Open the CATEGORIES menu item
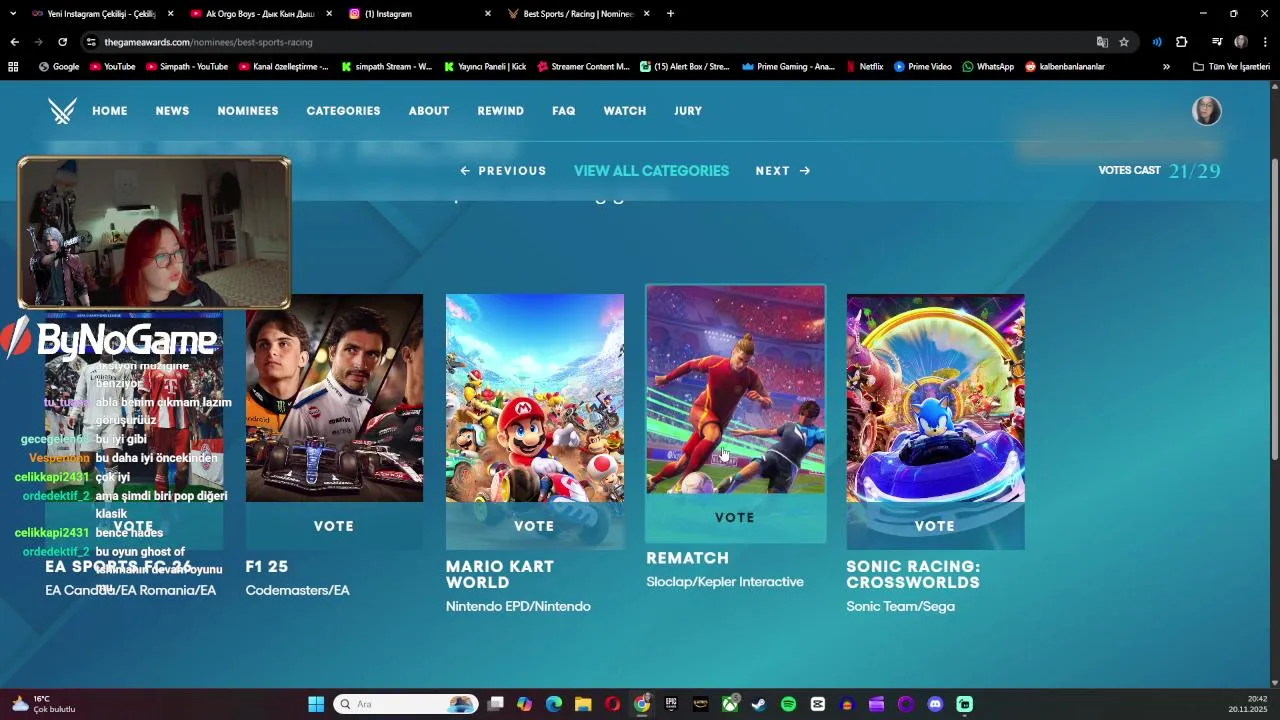1280x720 pixels. (343, 111)
